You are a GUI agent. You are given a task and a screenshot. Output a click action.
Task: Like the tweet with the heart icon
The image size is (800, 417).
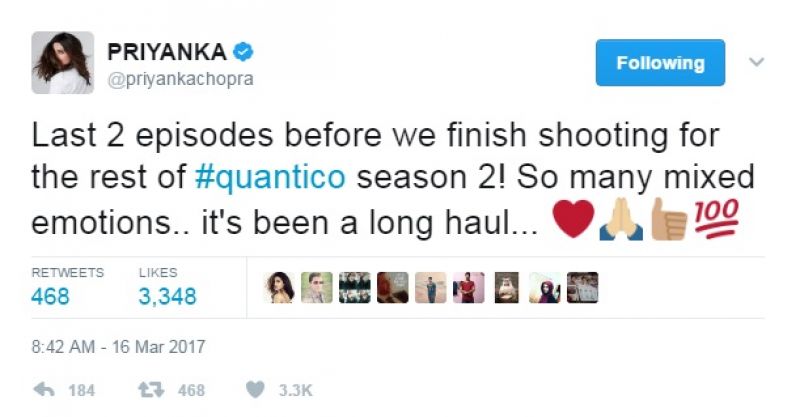pyautogui.click(x=255, y=390)
